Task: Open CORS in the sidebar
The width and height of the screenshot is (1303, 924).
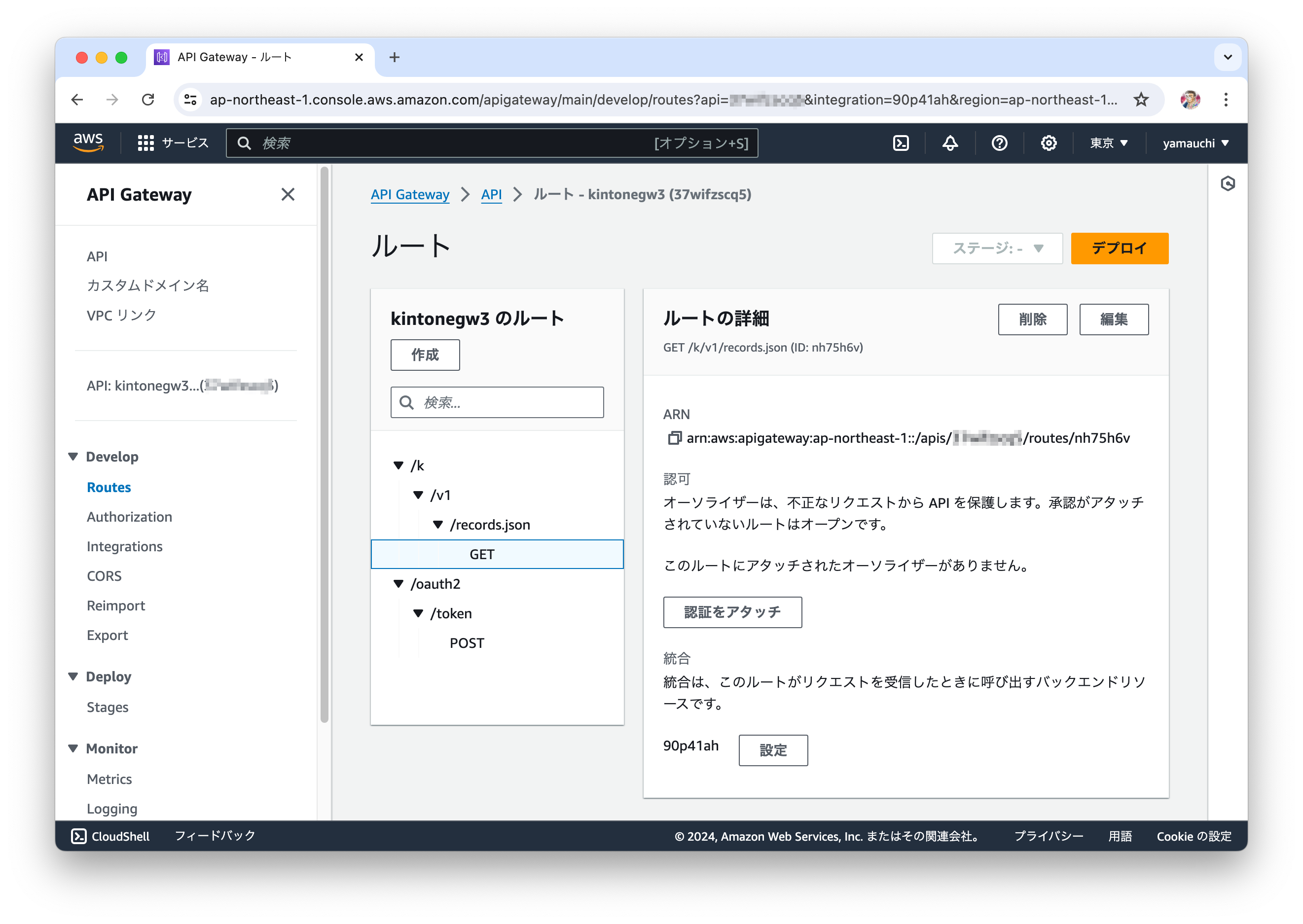Action: tap(104, 576)
